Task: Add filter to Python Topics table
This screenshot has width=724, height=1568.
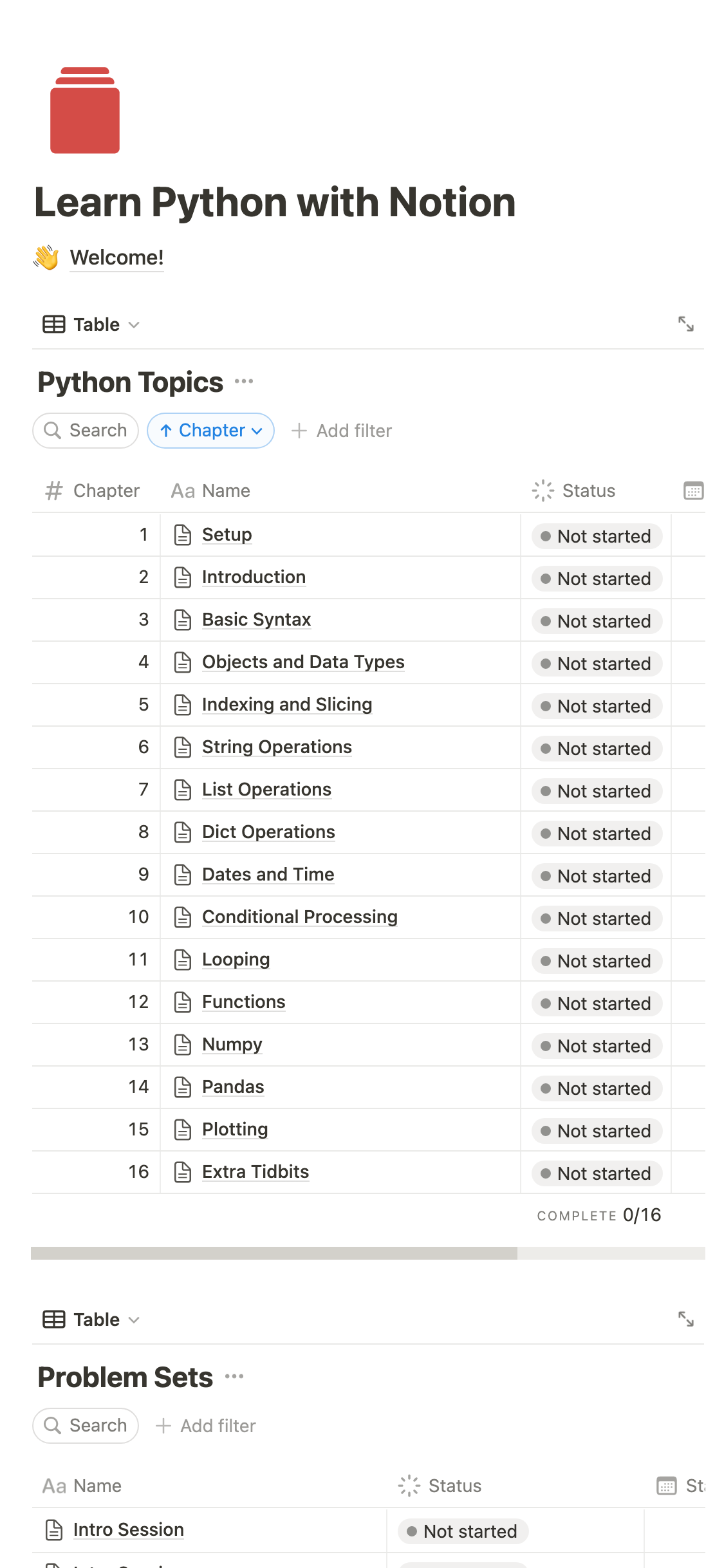Action: (342, 431)
